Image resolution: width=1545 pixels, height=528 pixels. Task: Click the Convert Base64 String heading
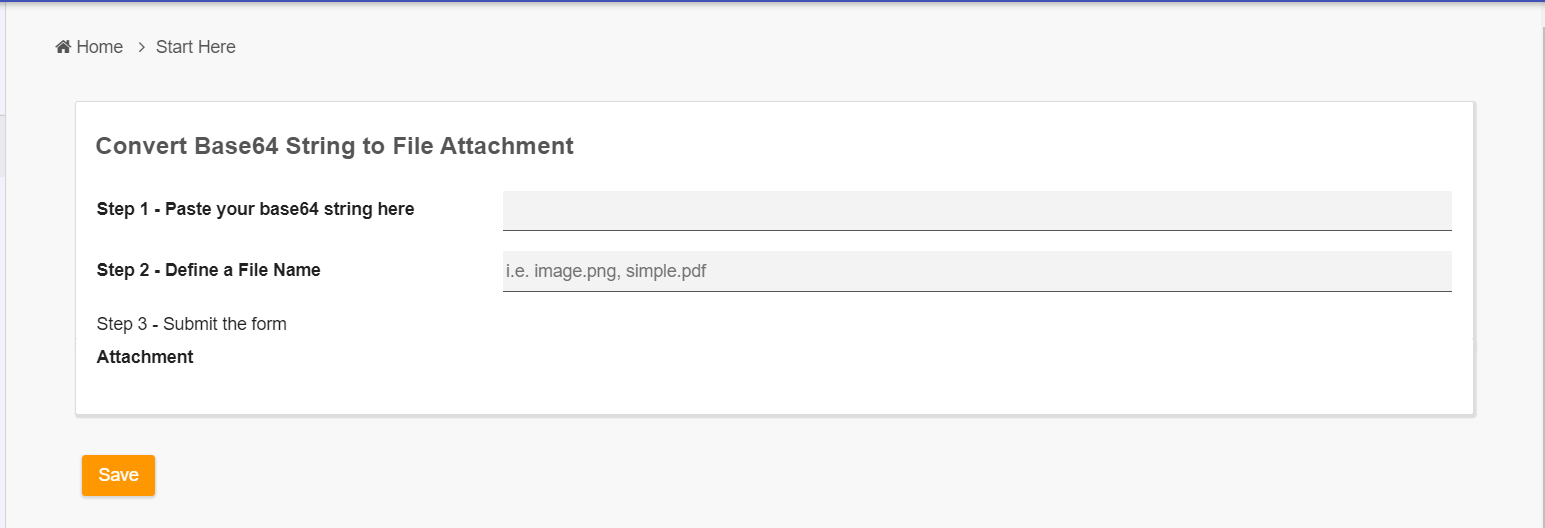pyautogui.click(x=334, y=146)
